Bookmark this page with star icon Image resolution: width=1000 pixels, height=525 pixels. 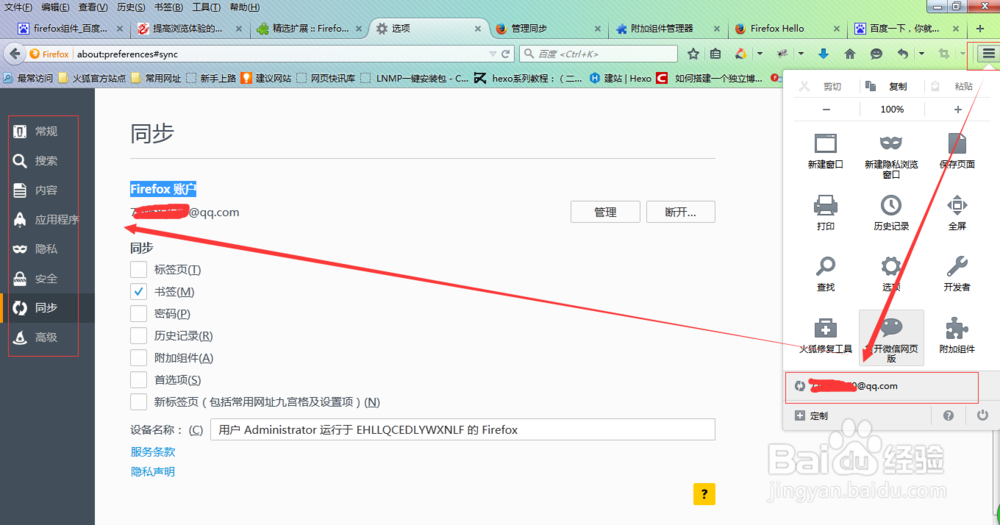point(693,54)
